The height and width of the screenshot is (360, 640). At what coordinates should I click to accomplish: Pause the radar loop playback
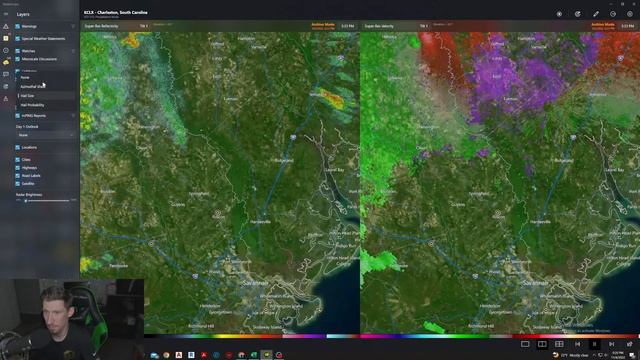594,344
